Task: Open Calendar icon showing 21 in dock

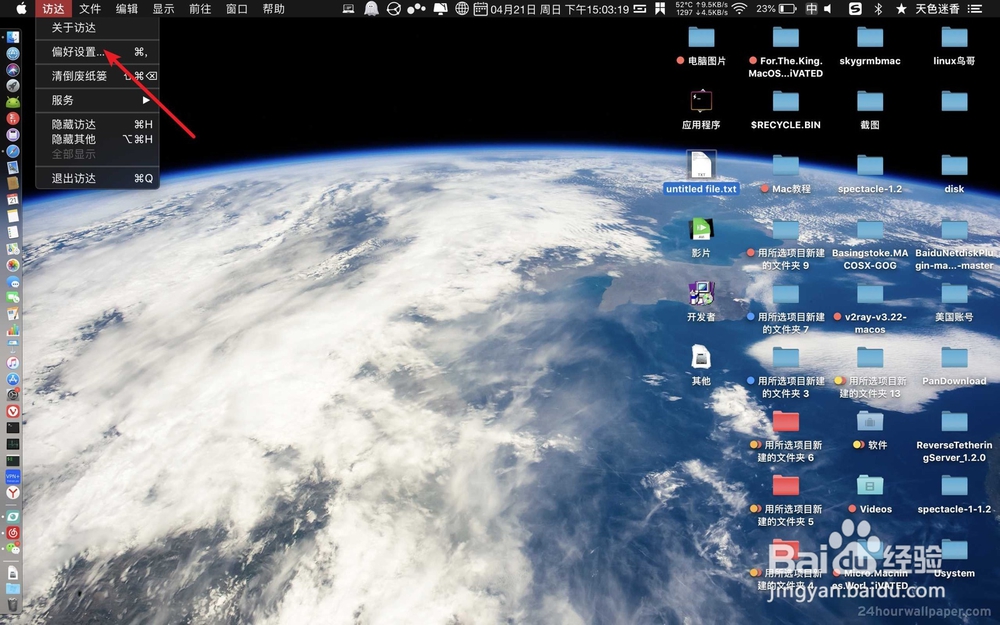Action: click(x=13, y=200)
